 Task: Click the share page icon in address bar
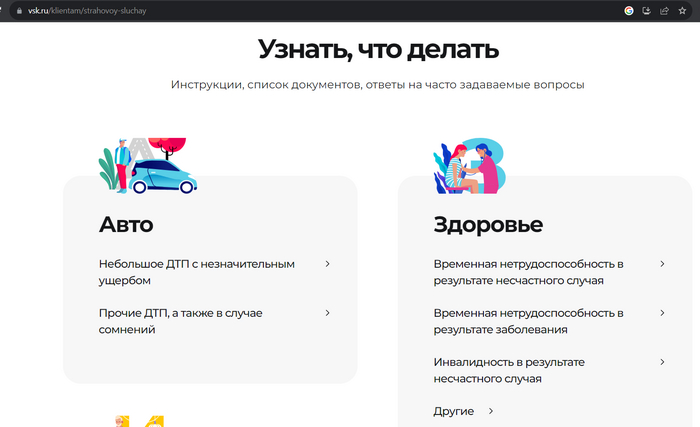click(664, 11)
